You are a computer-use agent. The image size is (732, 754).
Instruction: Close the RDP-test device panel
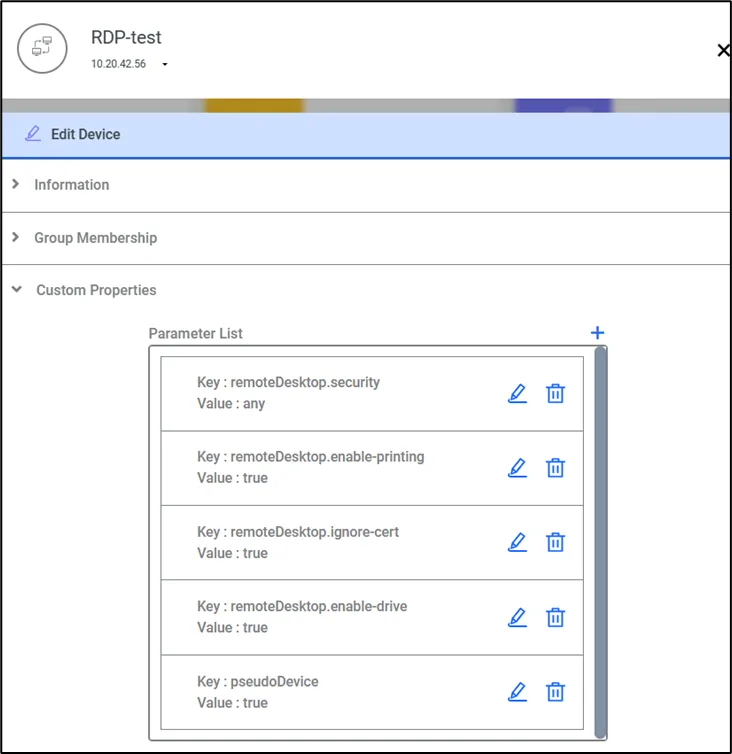point(723,50)
